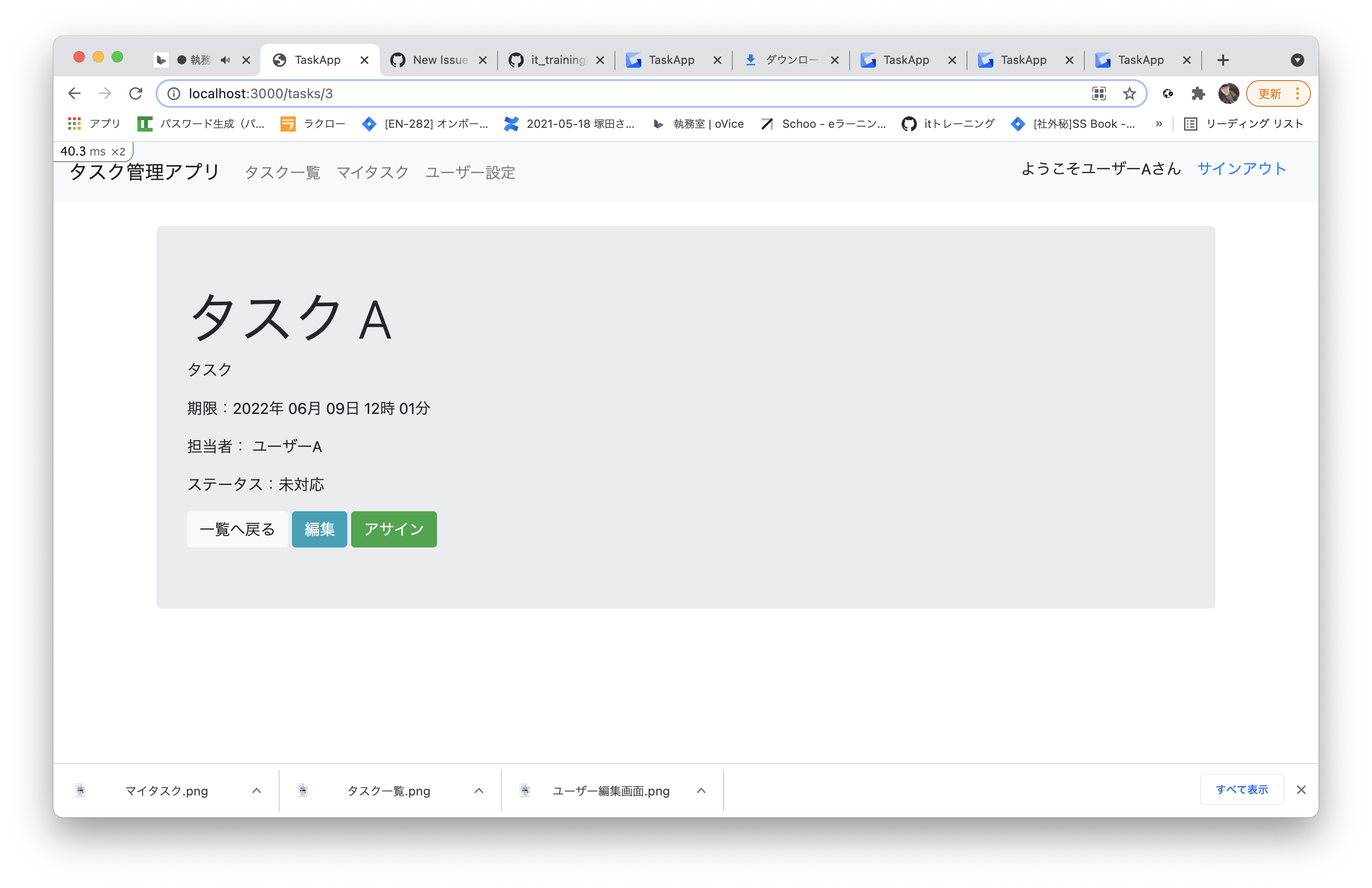Screen dimensions: 1372x888
Task: Open the extensions puzzle-piece icon
Action: pyautogui.click(x=1198, y=93)
